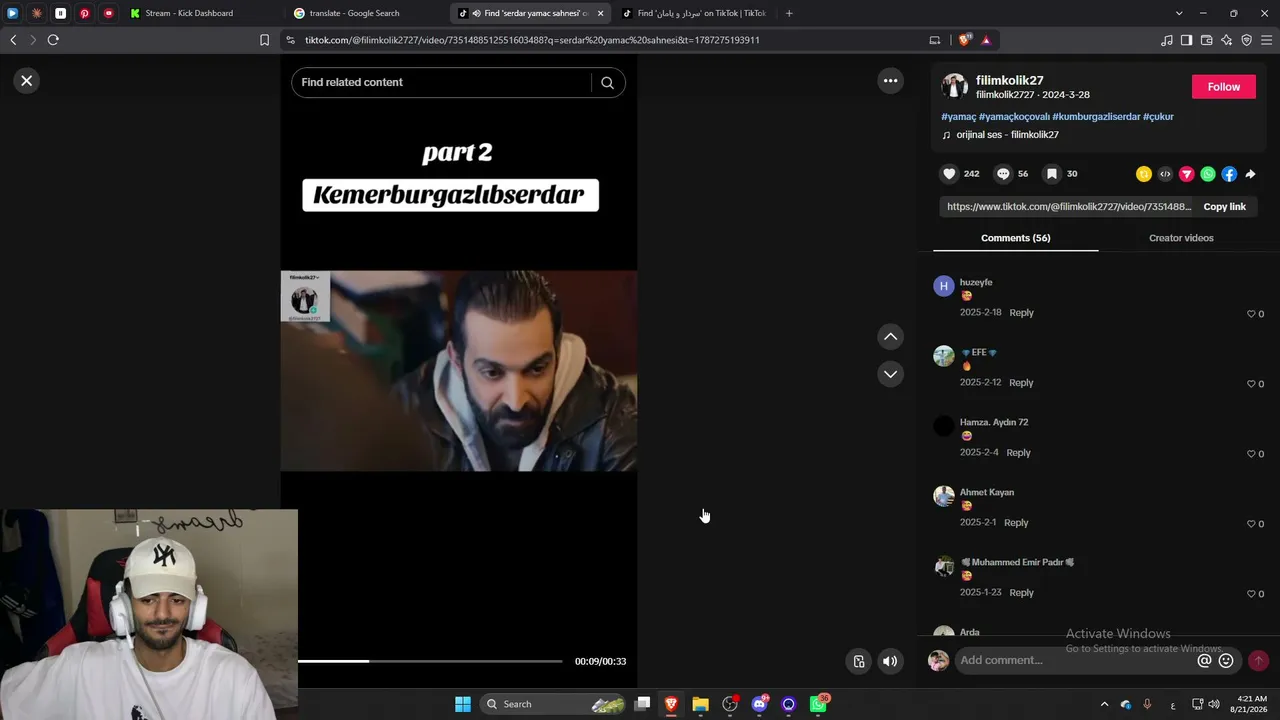1280x720 pixels.
Task: Click the Windows taskbar Search box
Action: tap(554, 704)
